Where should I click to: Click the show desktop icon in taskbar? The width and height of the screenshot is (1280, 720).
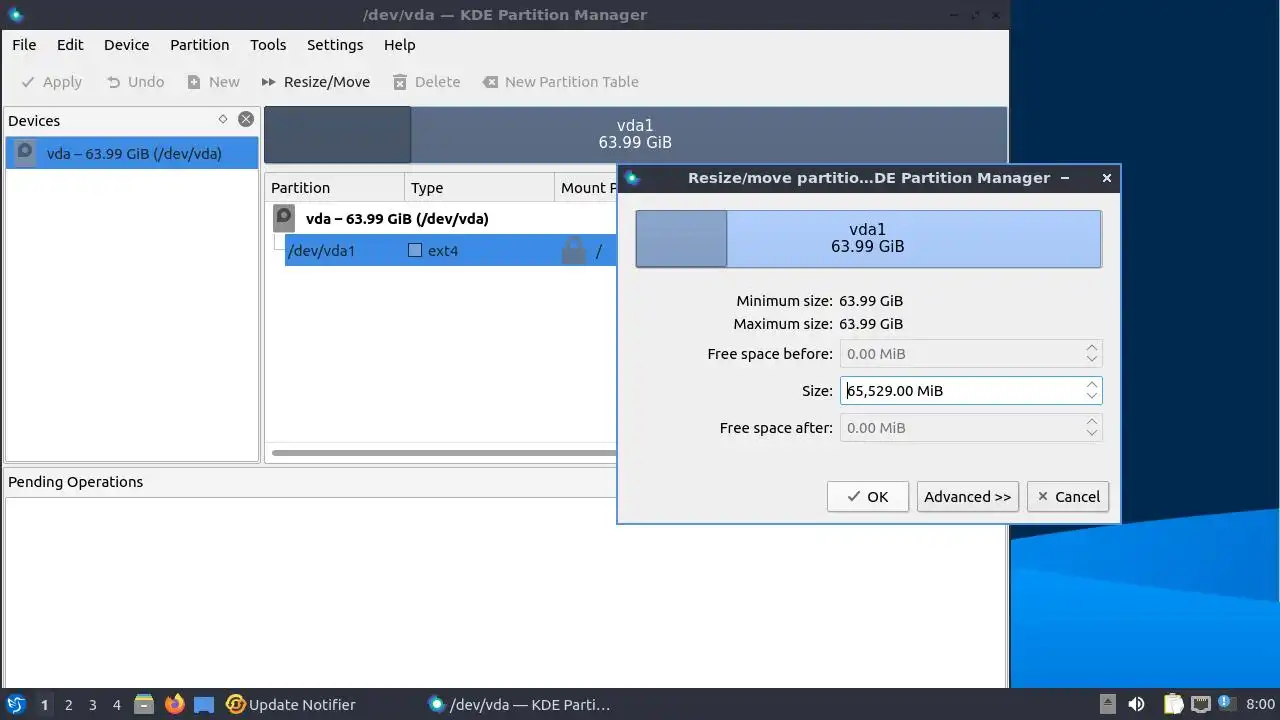point(204,705)
